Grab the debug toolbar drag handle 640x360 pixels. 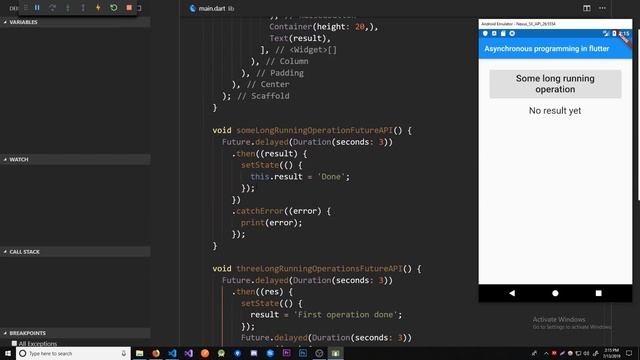pos(26,8)
